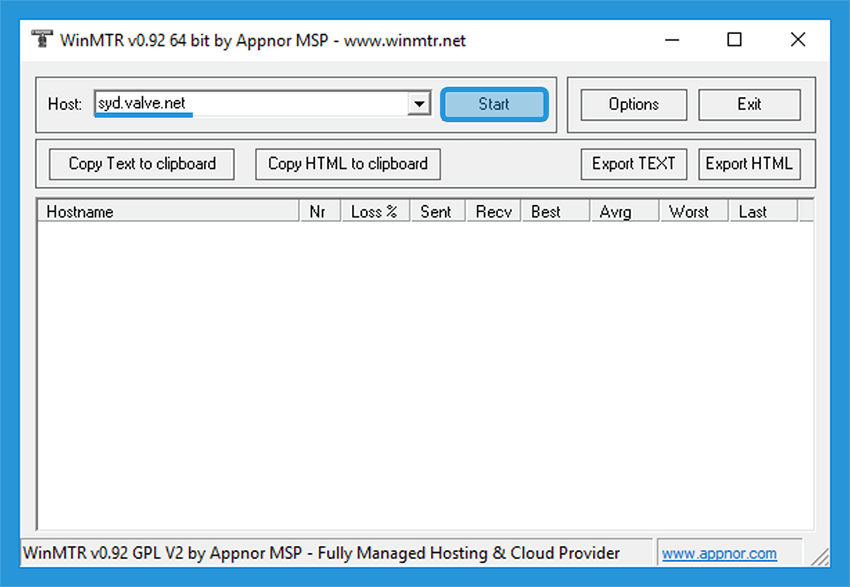The width and height of the screenshot is (850, 587).
Task: Expand the Host dropdown arrow
Action: click(419, 104)
